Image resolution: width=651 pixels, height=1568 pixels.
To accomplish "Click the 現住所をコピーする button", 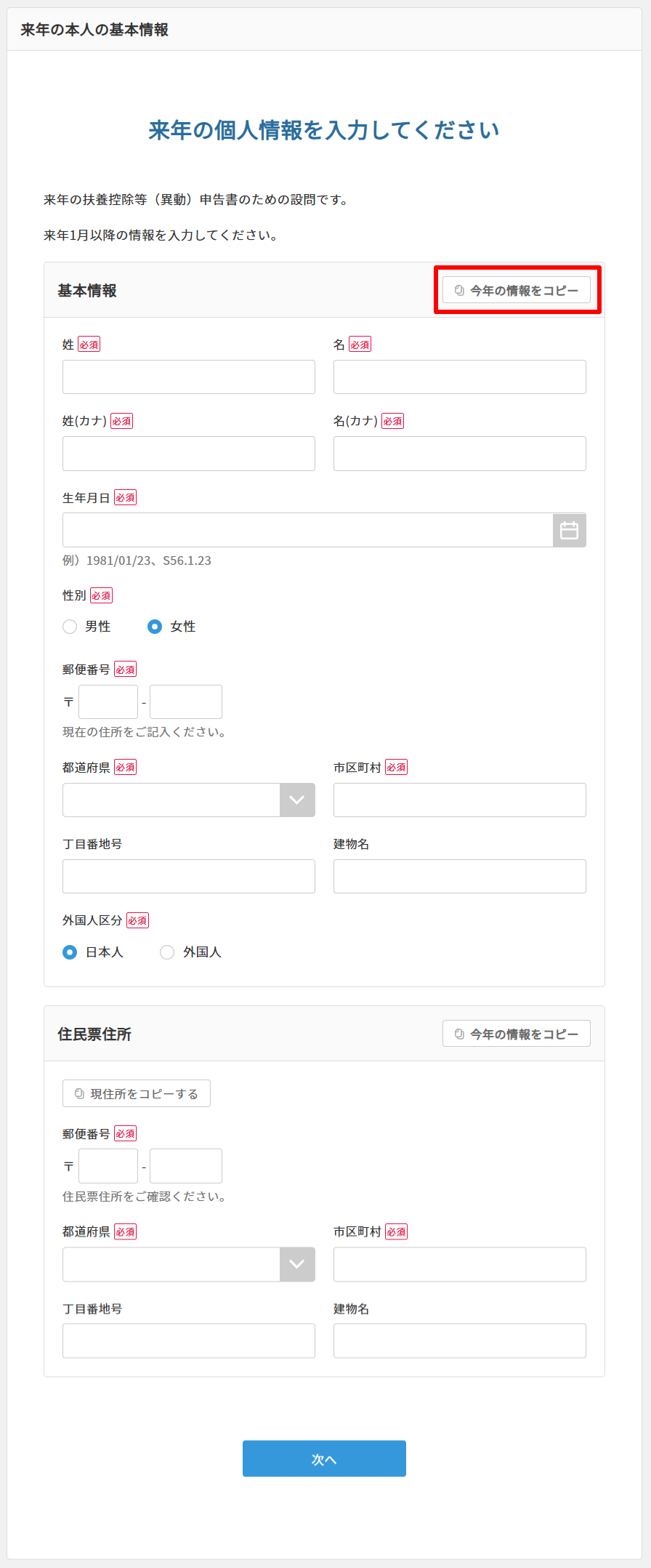I will click(136, 1093).
